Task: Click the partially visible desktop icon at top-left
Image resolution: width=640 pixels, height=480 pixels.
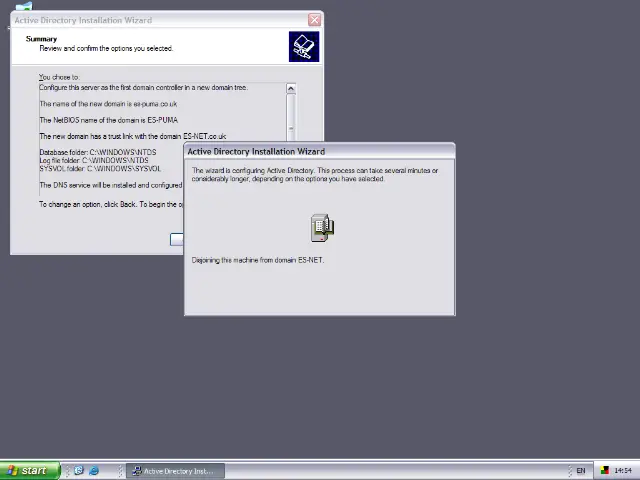Action: (x=22, y=7)
